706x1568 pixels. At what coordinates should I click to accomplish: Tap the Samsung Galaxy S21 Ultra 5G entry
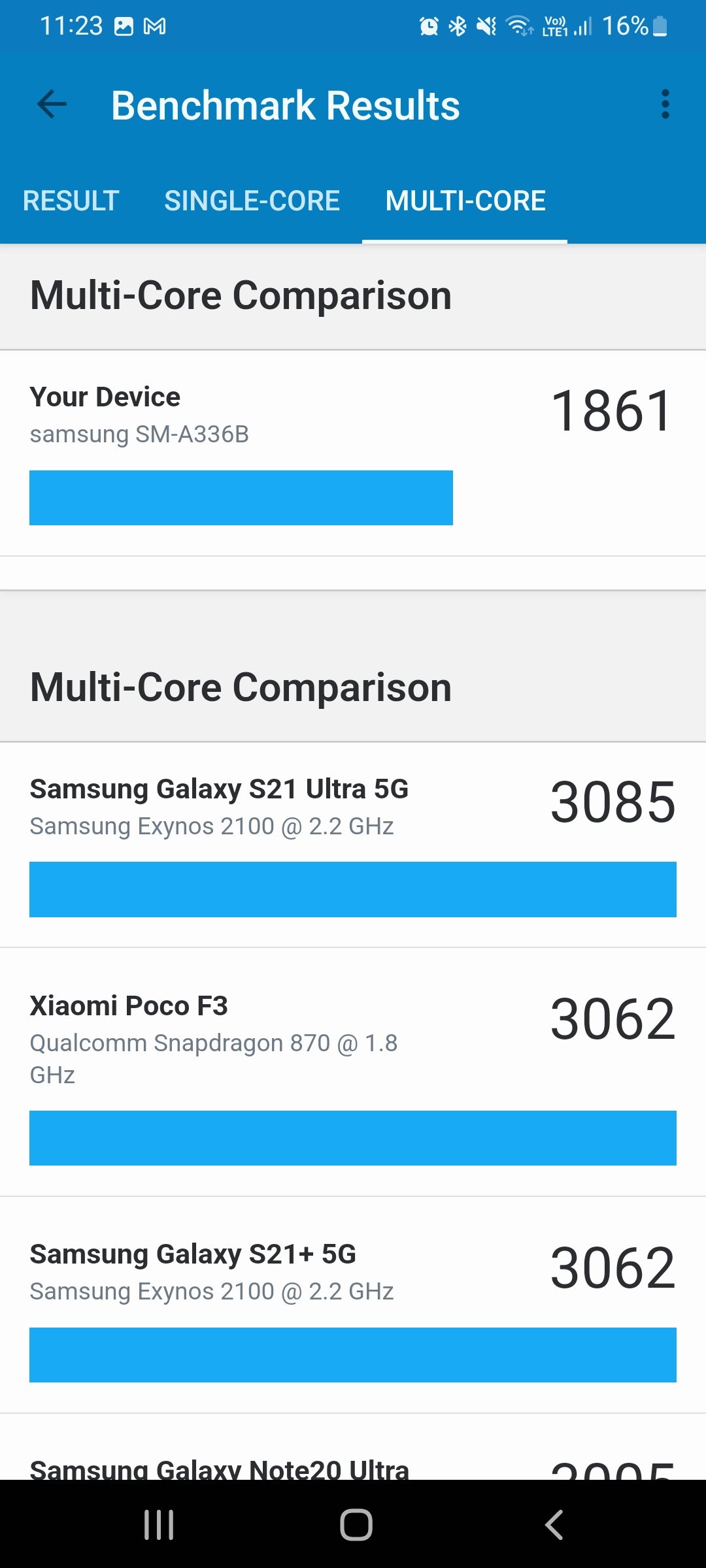353,844
